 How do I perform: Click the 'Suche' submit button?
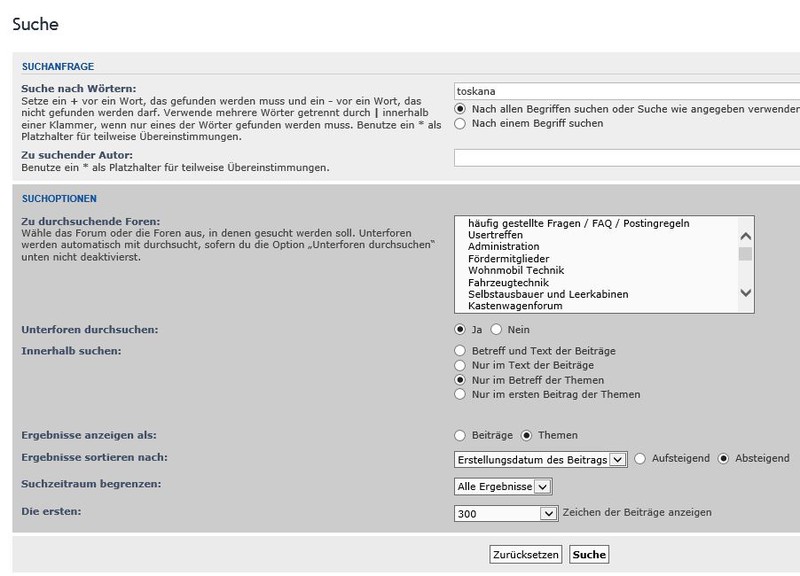[x=589, y=554]
